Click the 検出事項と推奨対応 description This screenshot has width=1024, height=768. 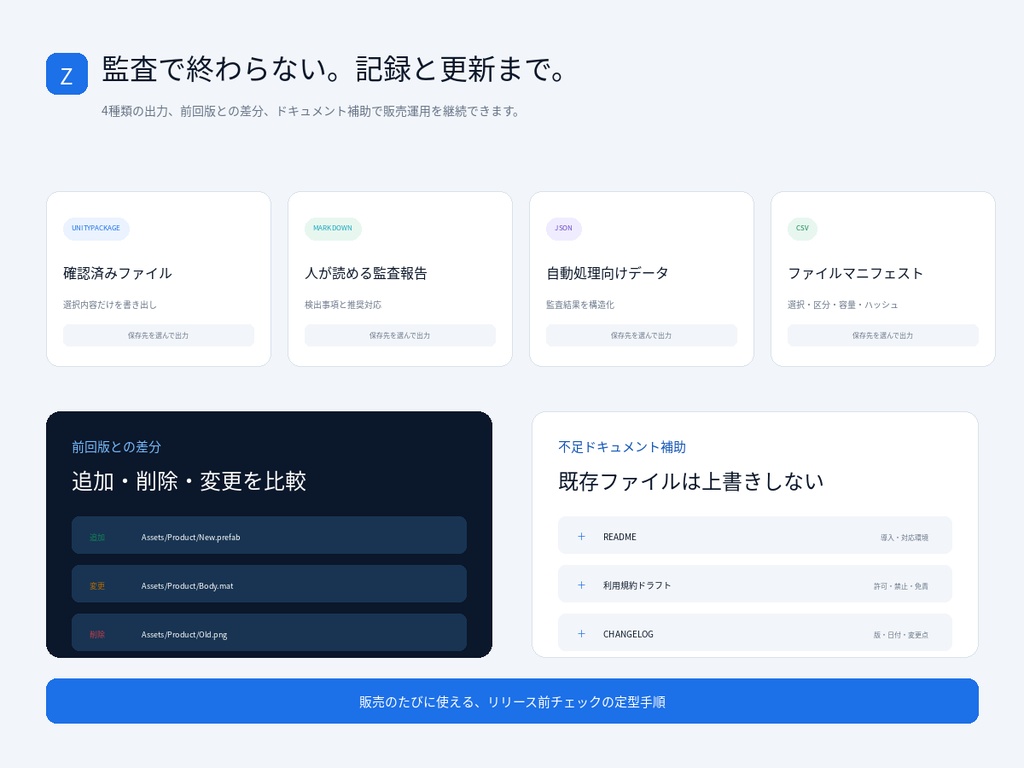click(x=343, y=304)
